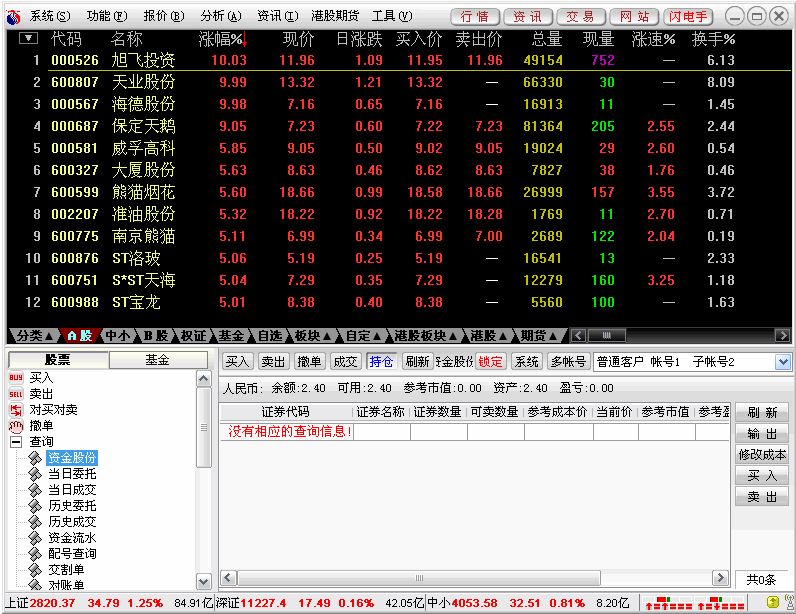
Task: Click the 撤单 toolbar button
Action: (x=309, y=362)
